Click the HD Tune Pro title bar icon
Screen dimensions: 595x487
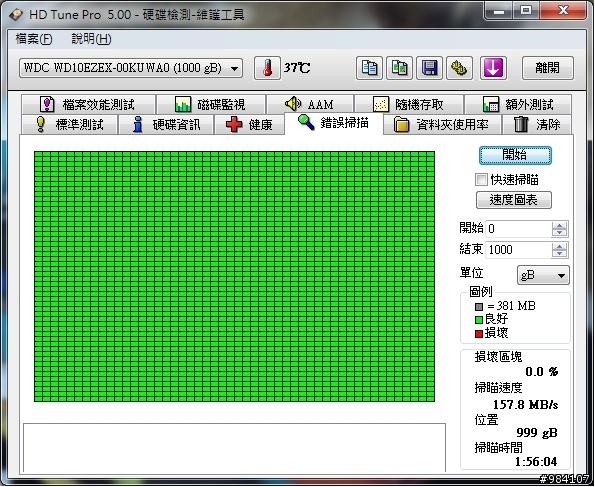tap(16, 15)
